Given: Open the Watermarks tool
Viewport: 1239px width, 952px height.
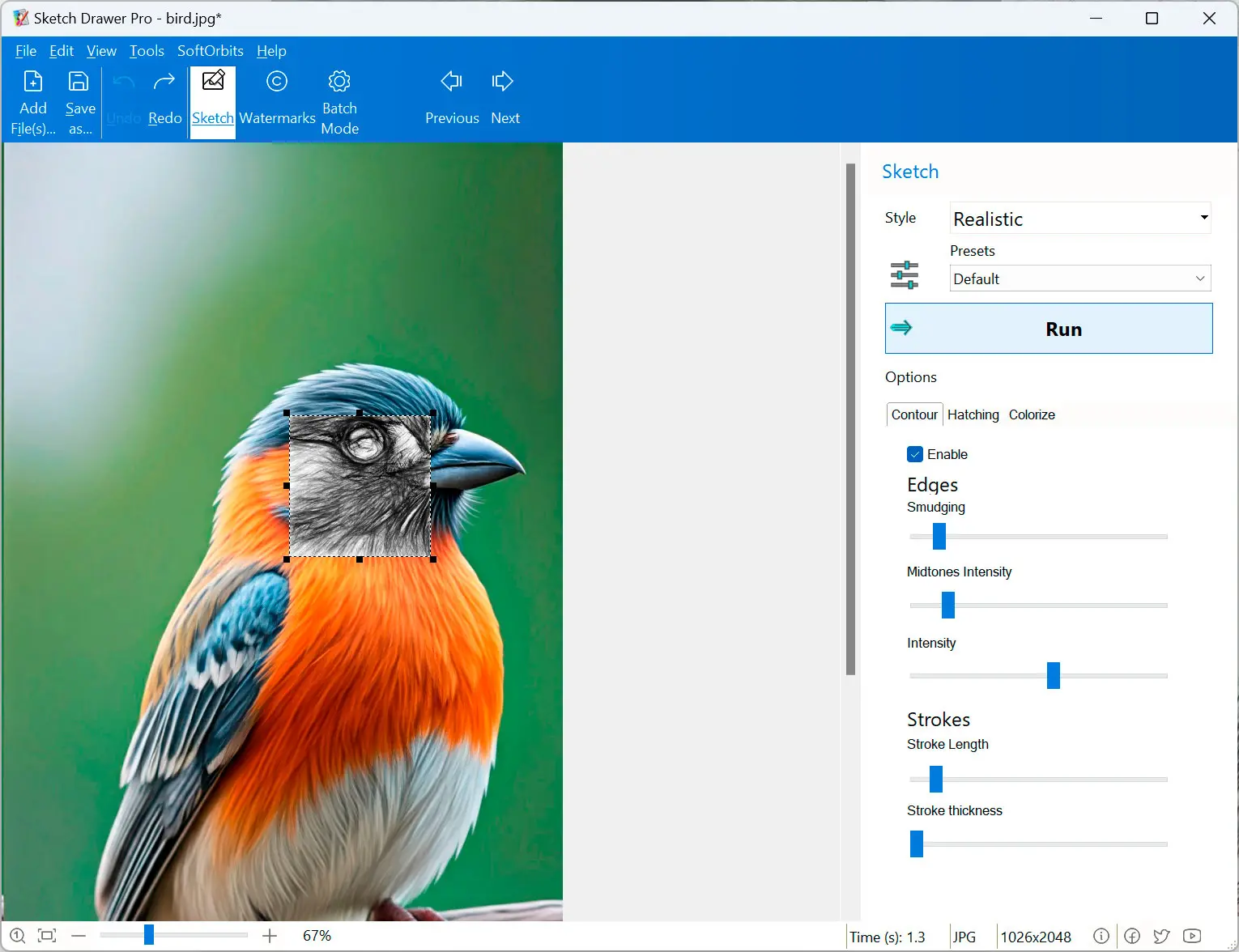Looking at the screenshot, I should 277,82.
